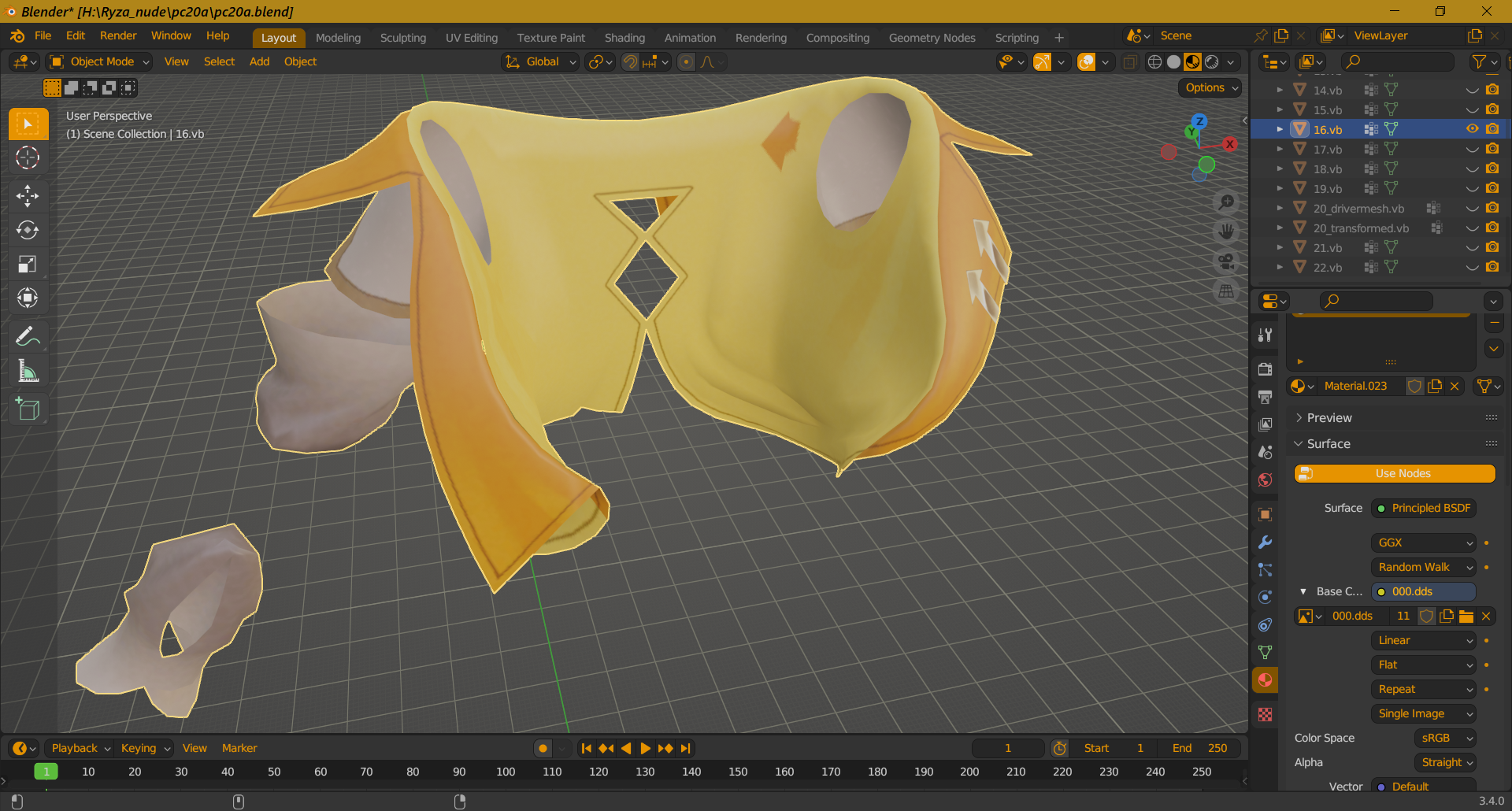The image size is (1512, 811).
Task: Click the current frame field
Action: click(1008, 748)
